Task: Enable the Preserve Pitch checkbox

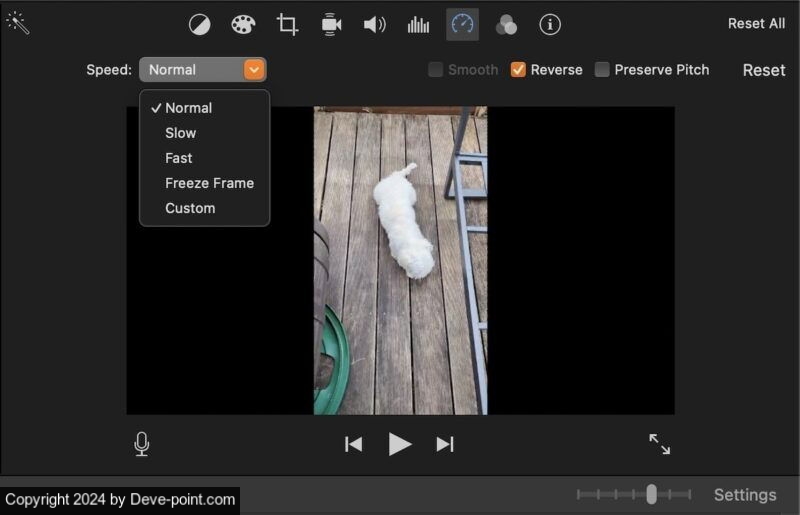Action: click(602, 70)
